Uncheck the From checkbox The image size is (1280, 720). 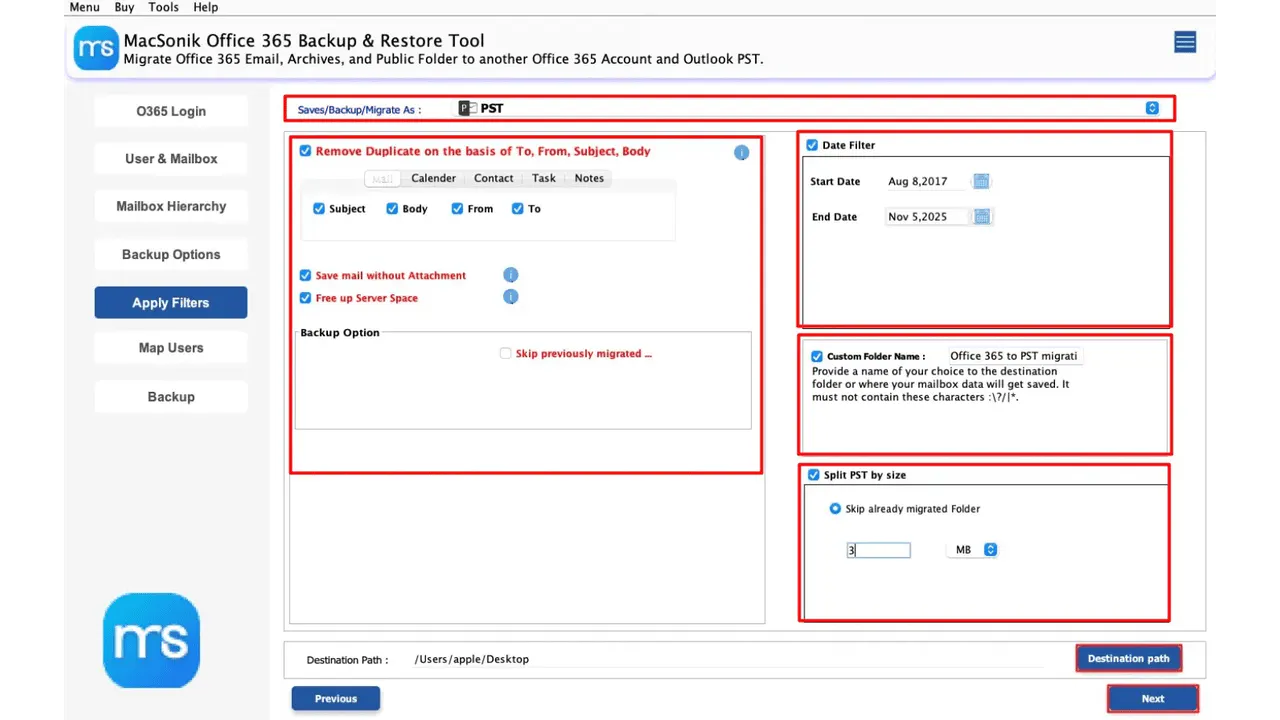pyautogui.click(x=457, y=209)
